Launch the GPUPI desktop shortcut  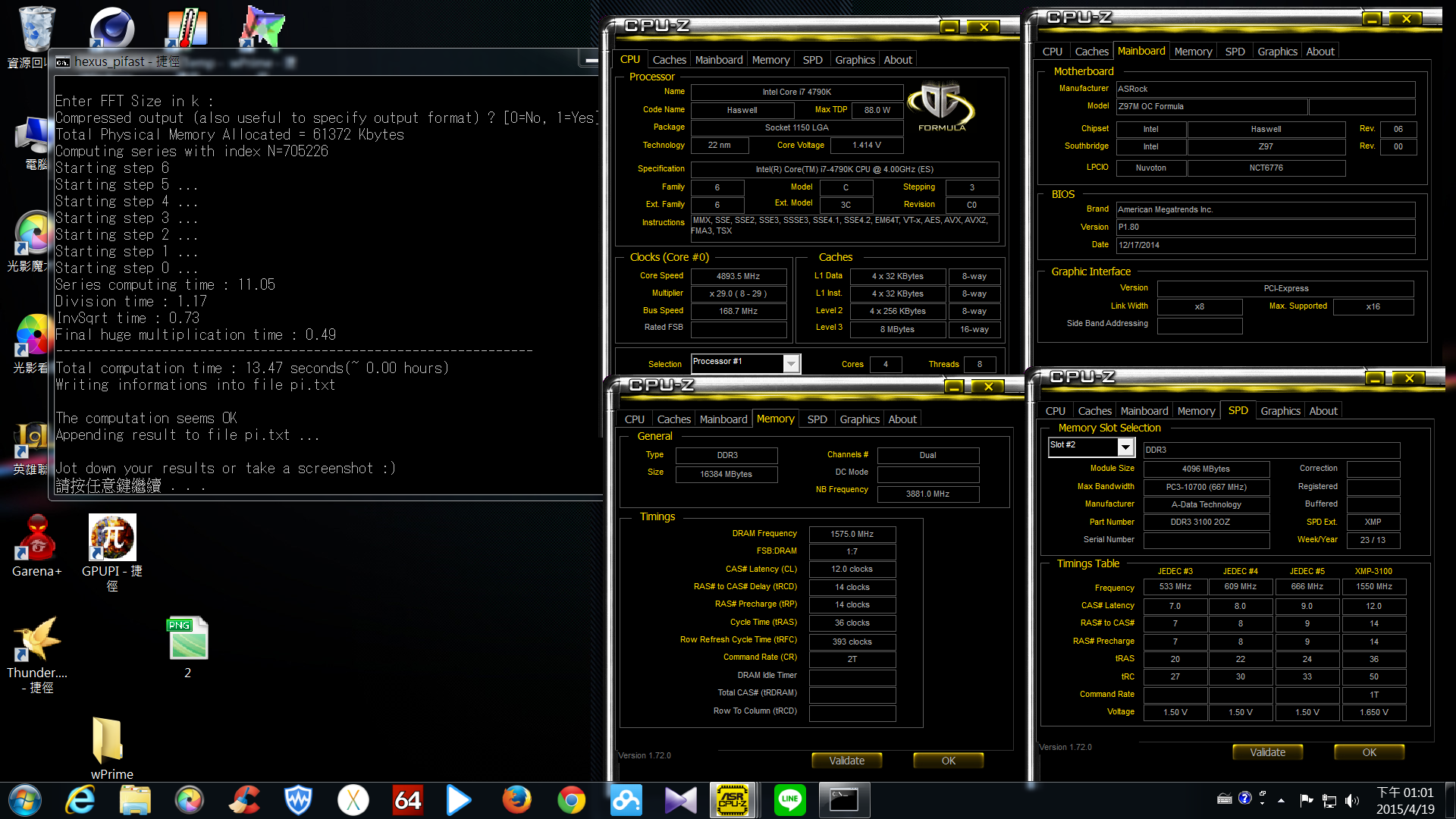[x=112, y=552]
